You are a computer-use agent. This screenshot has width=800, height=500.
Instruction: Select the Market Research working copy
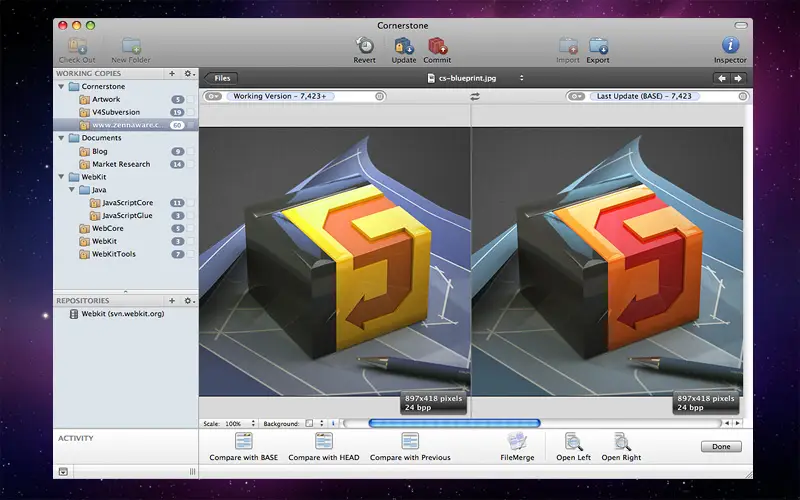(x=121, y=164)
